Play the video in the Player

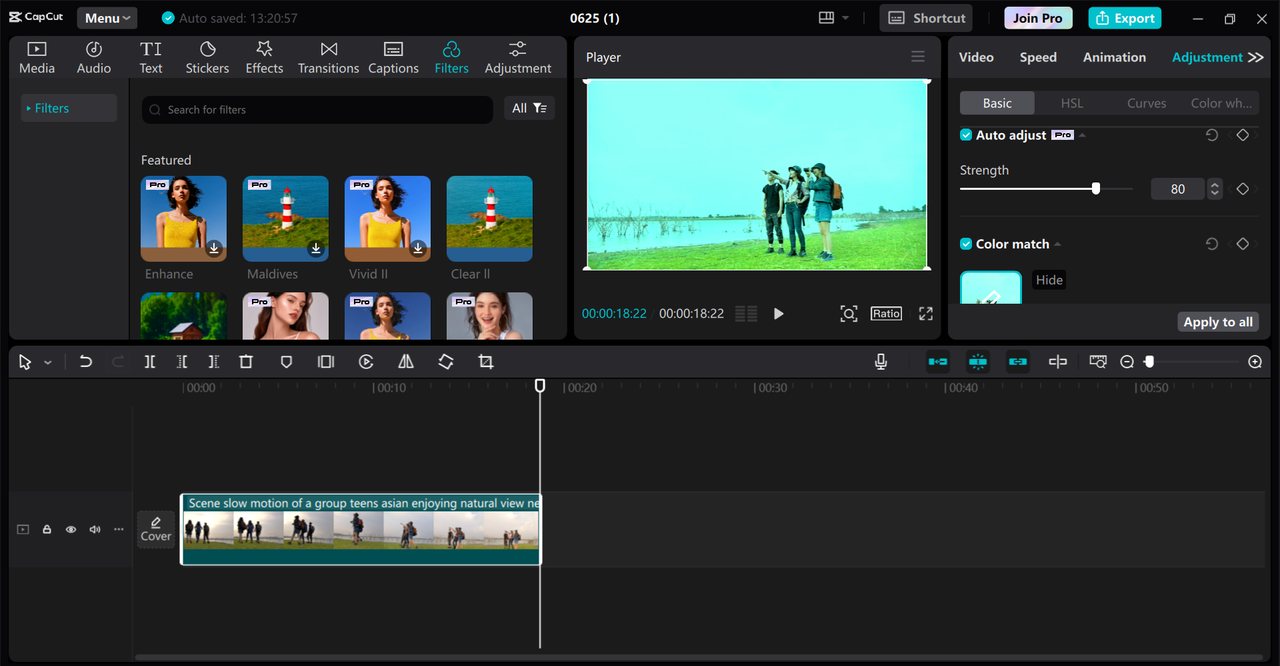coord(779,314)
